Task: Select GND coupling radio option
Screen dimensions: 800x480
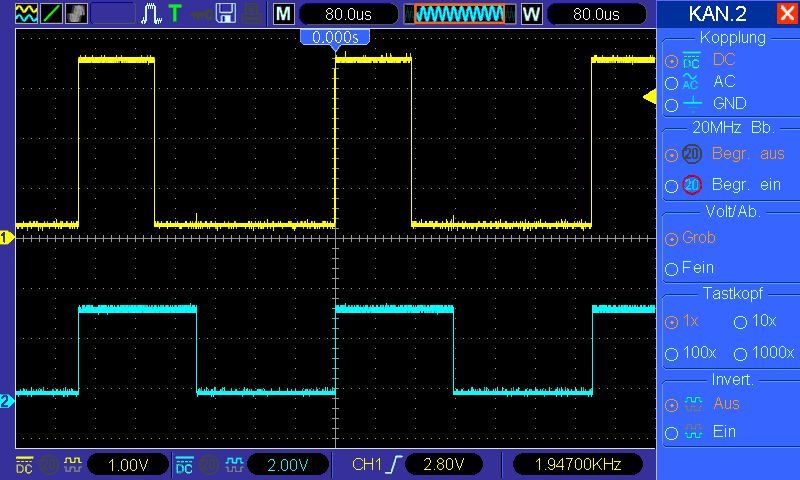Action: point(671,104)
